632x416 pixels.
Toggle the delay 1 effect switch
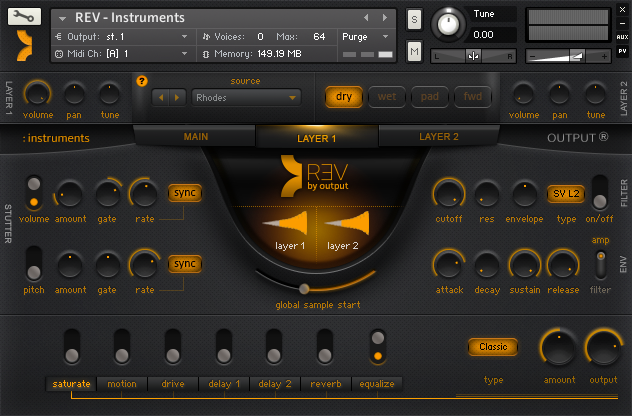click(x=224, y=346)
